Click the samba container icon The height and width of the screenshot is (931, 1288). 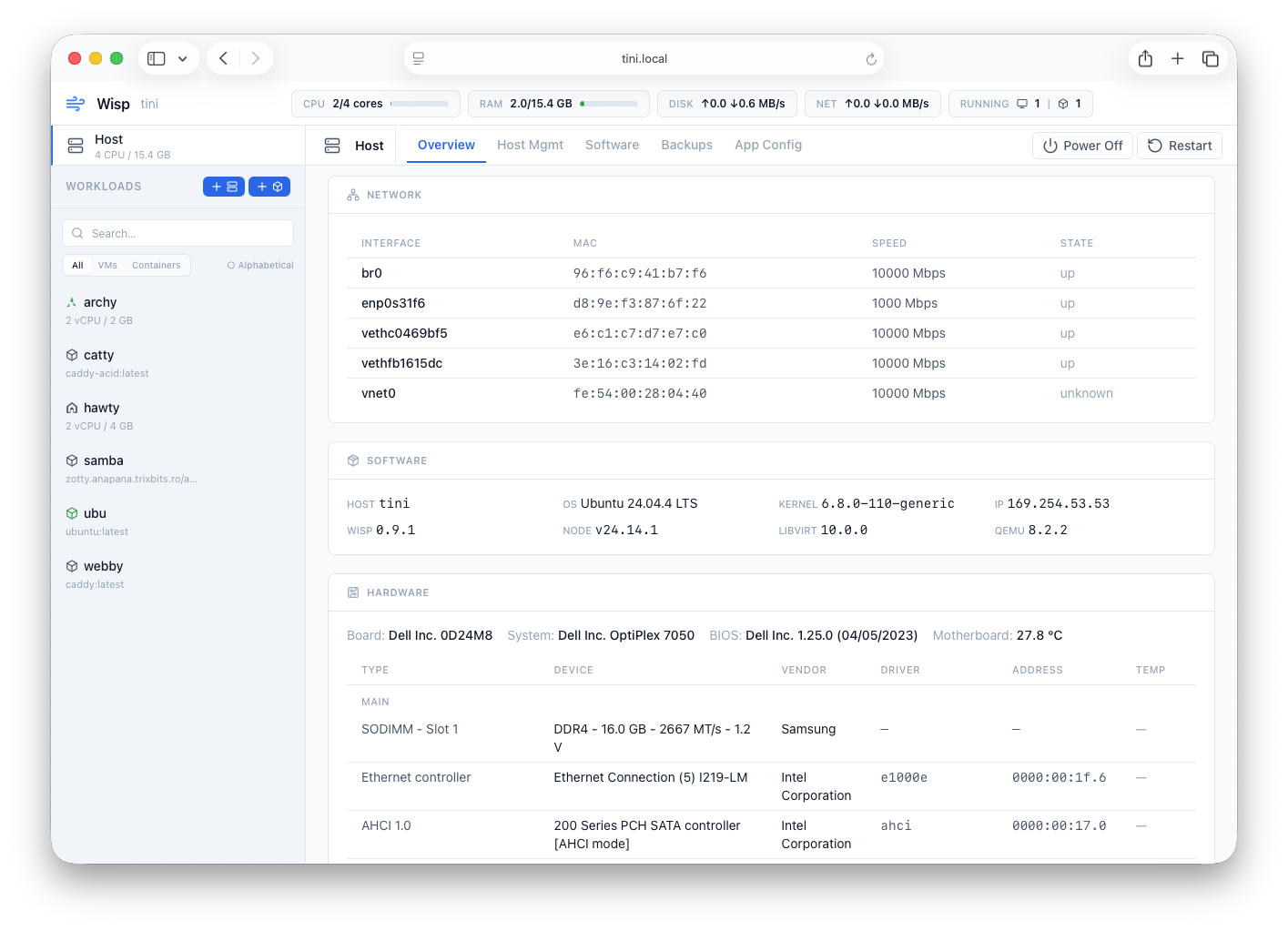tap(72, 460)
